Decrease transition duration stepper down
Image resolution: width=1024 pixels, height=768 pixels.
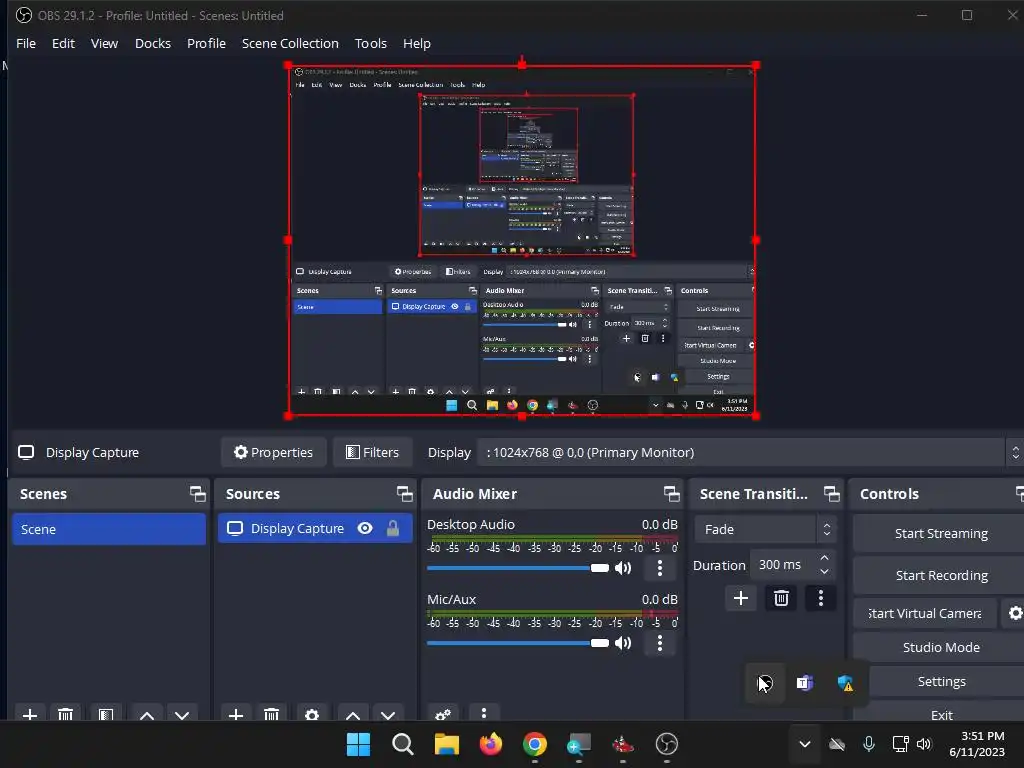click(824, 572)
